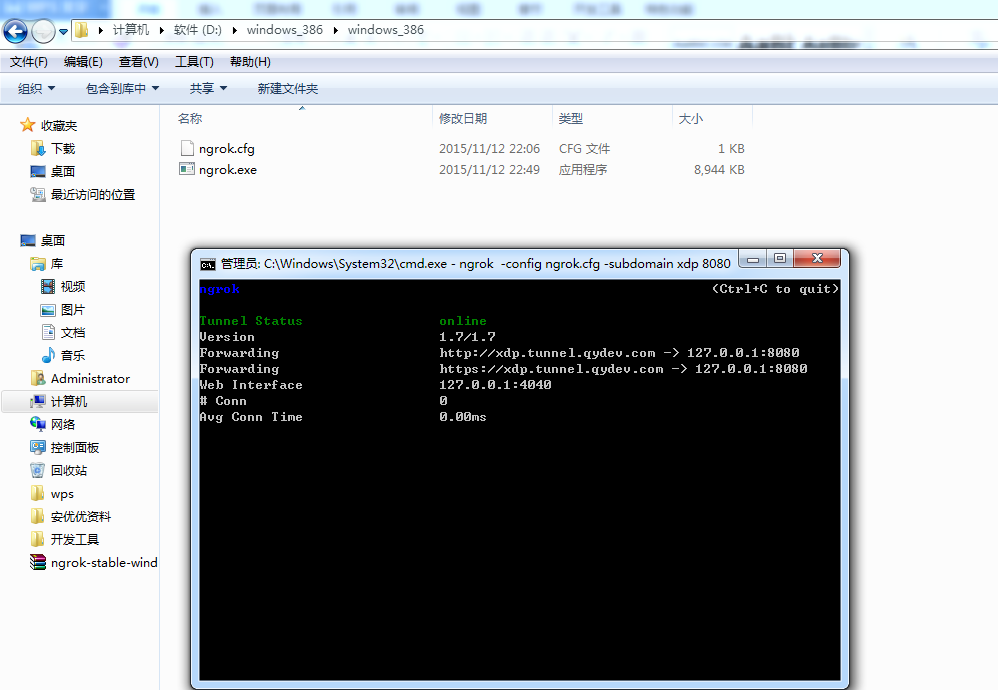Open the 帮助(H) menu

click(250, 62)
